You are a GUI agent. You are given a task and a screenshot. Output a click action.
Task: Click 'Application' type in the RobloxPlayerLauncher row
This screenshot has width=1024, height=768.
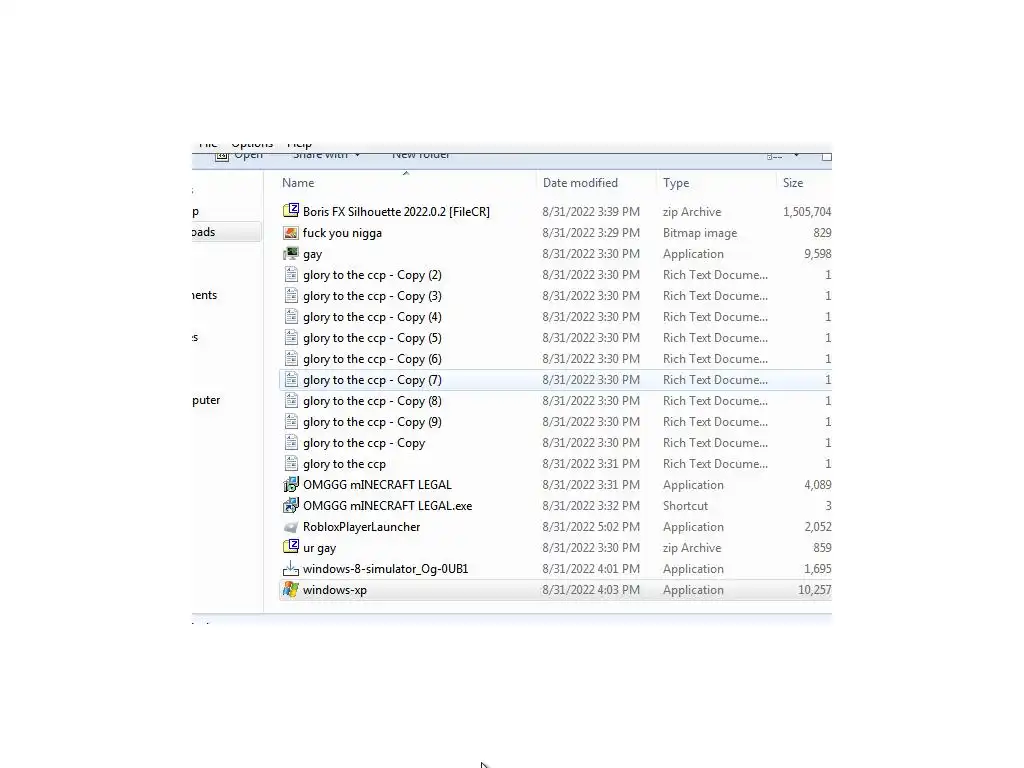(693, 526)
